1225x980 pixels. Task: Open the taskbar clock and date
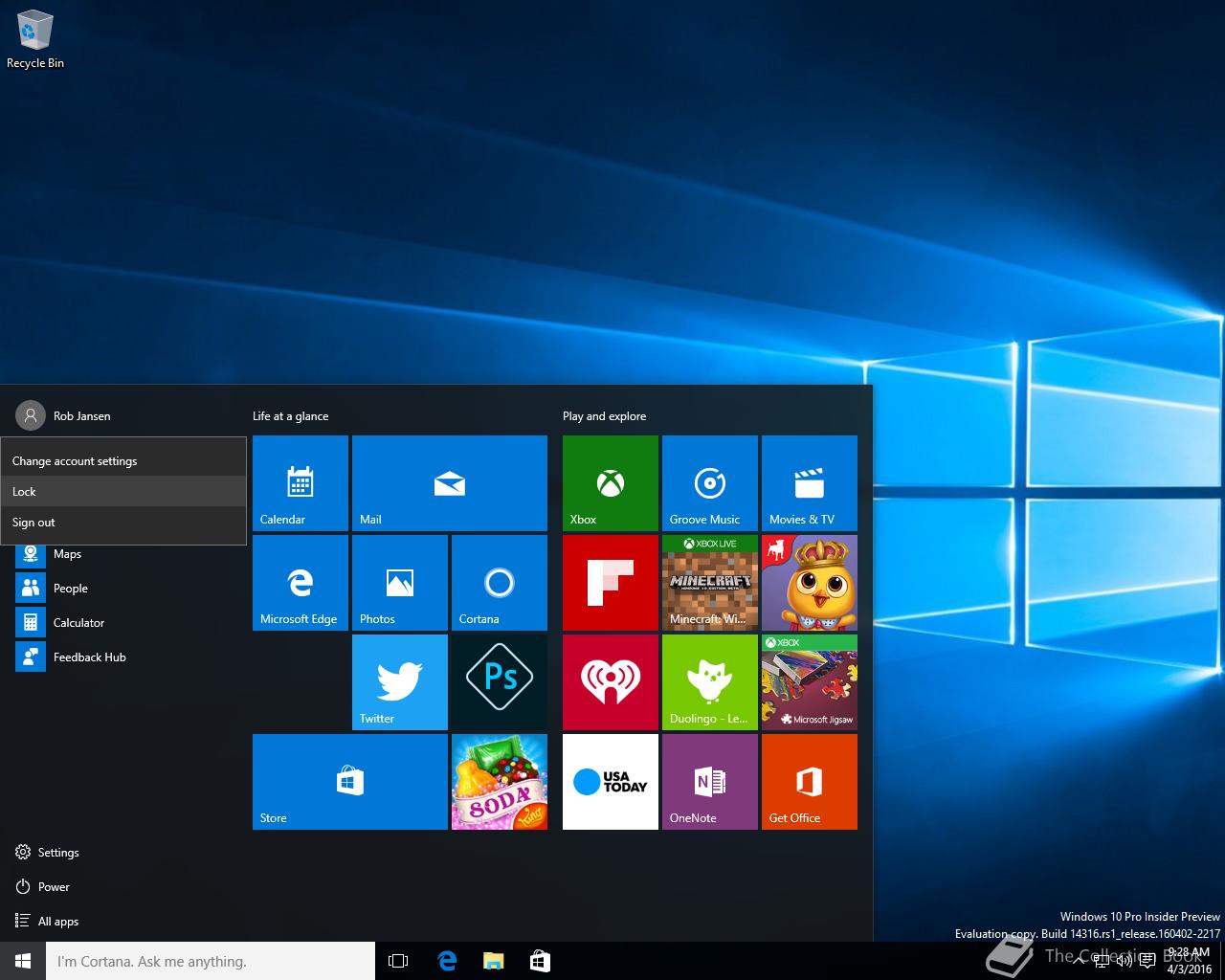pos(1189,961)
